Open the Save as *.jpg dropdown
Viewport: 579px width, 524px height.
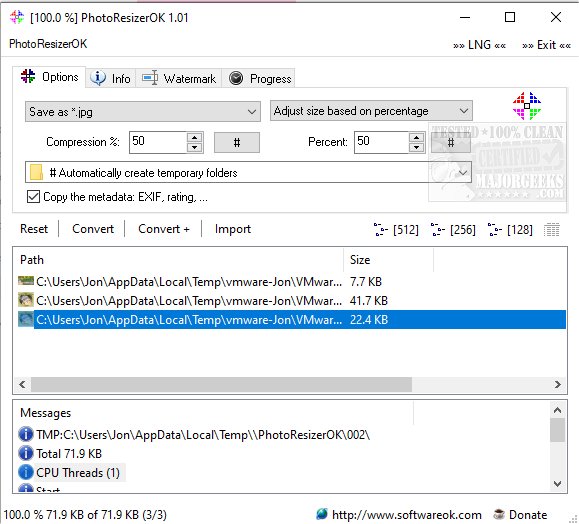point(143,112)
